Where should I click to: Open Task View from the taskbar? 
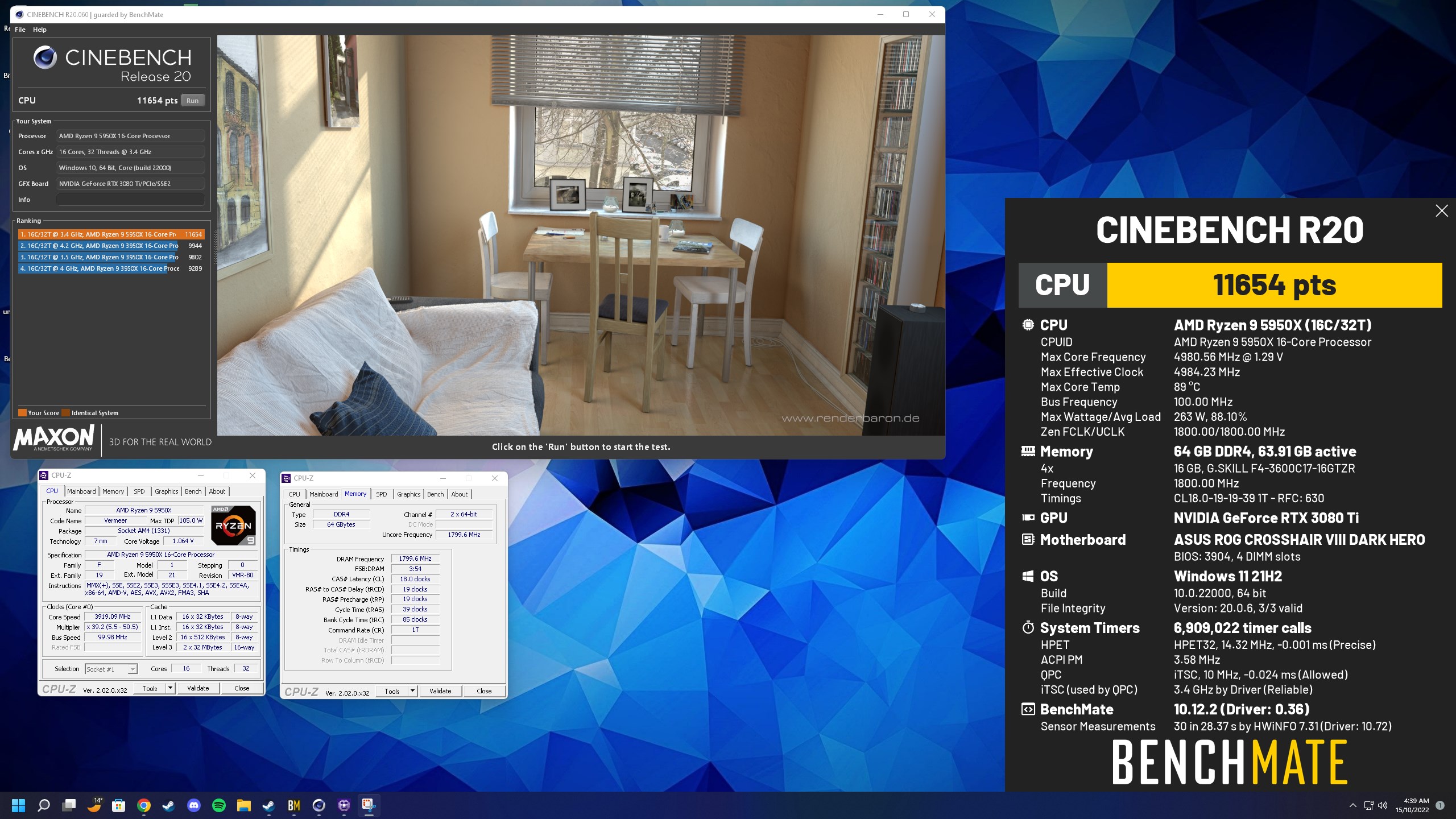69,805
